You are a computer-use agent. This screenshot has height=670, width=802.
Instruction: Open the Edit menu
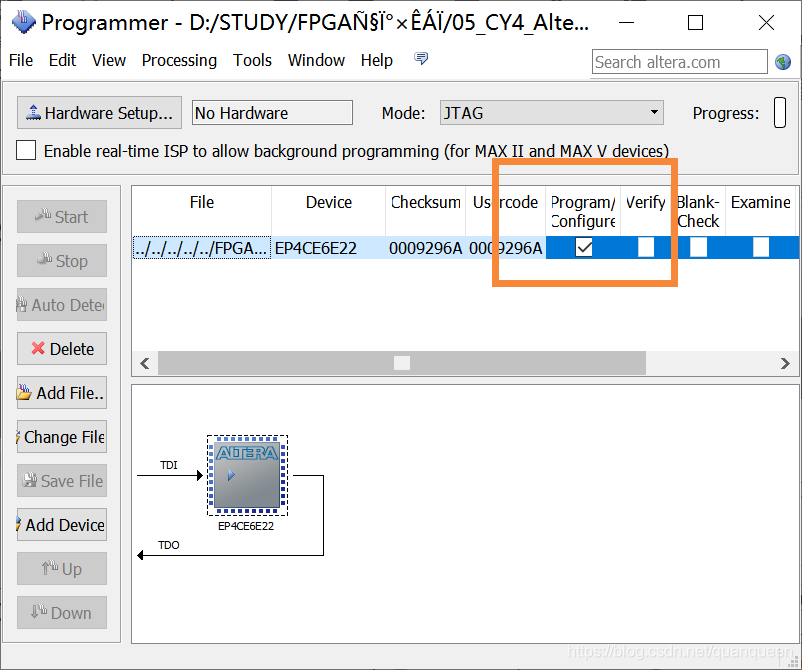click(62, 60)
